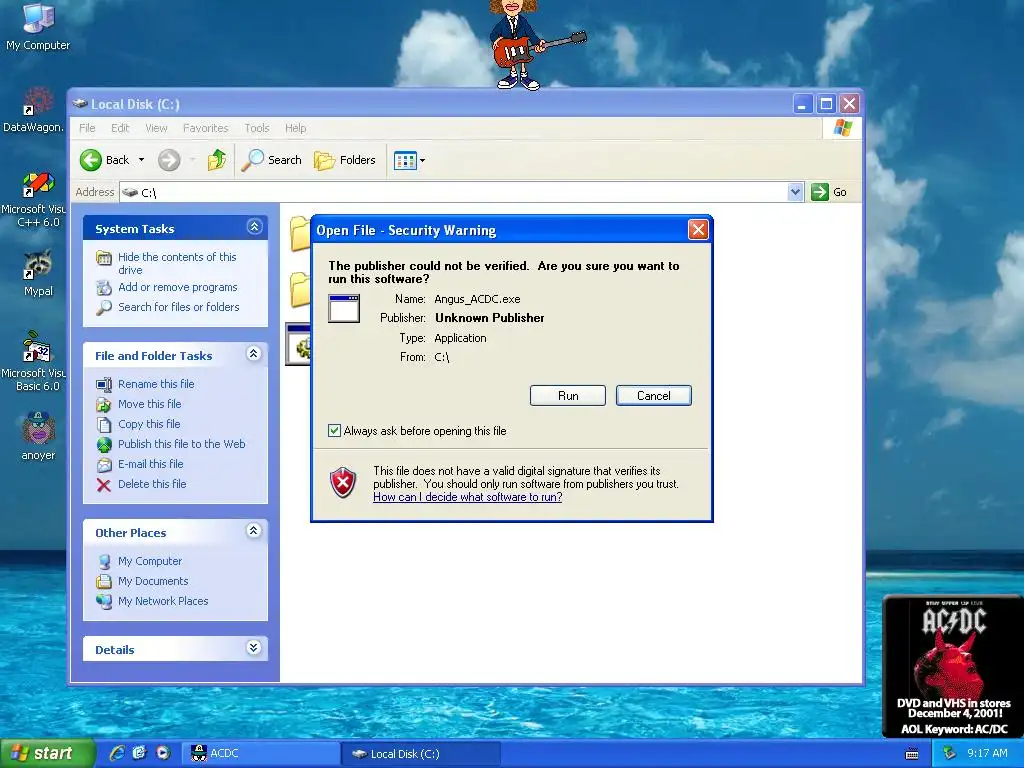Expand the Details panel

(254, 648)
